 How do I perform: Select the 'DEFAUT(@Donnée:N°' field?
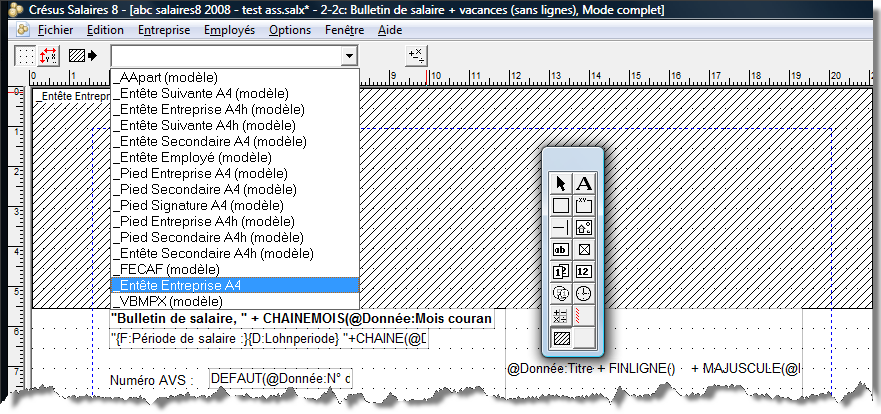pyautogui.click(x=280, y=379)
